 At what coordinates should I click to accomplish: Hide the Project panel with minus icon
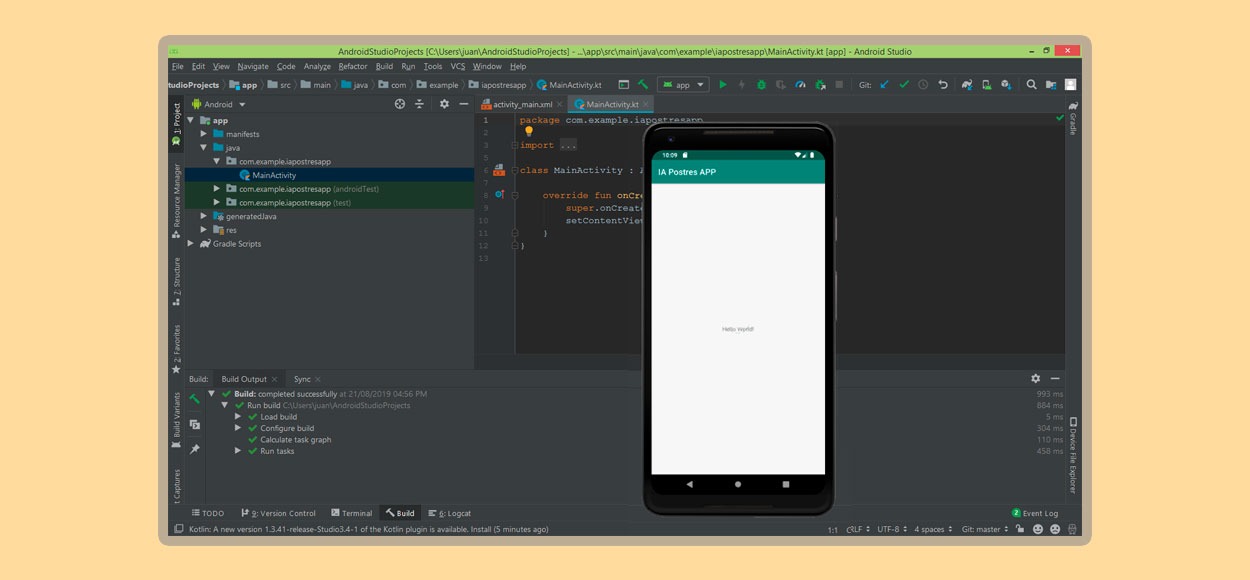tap(463, 104)
